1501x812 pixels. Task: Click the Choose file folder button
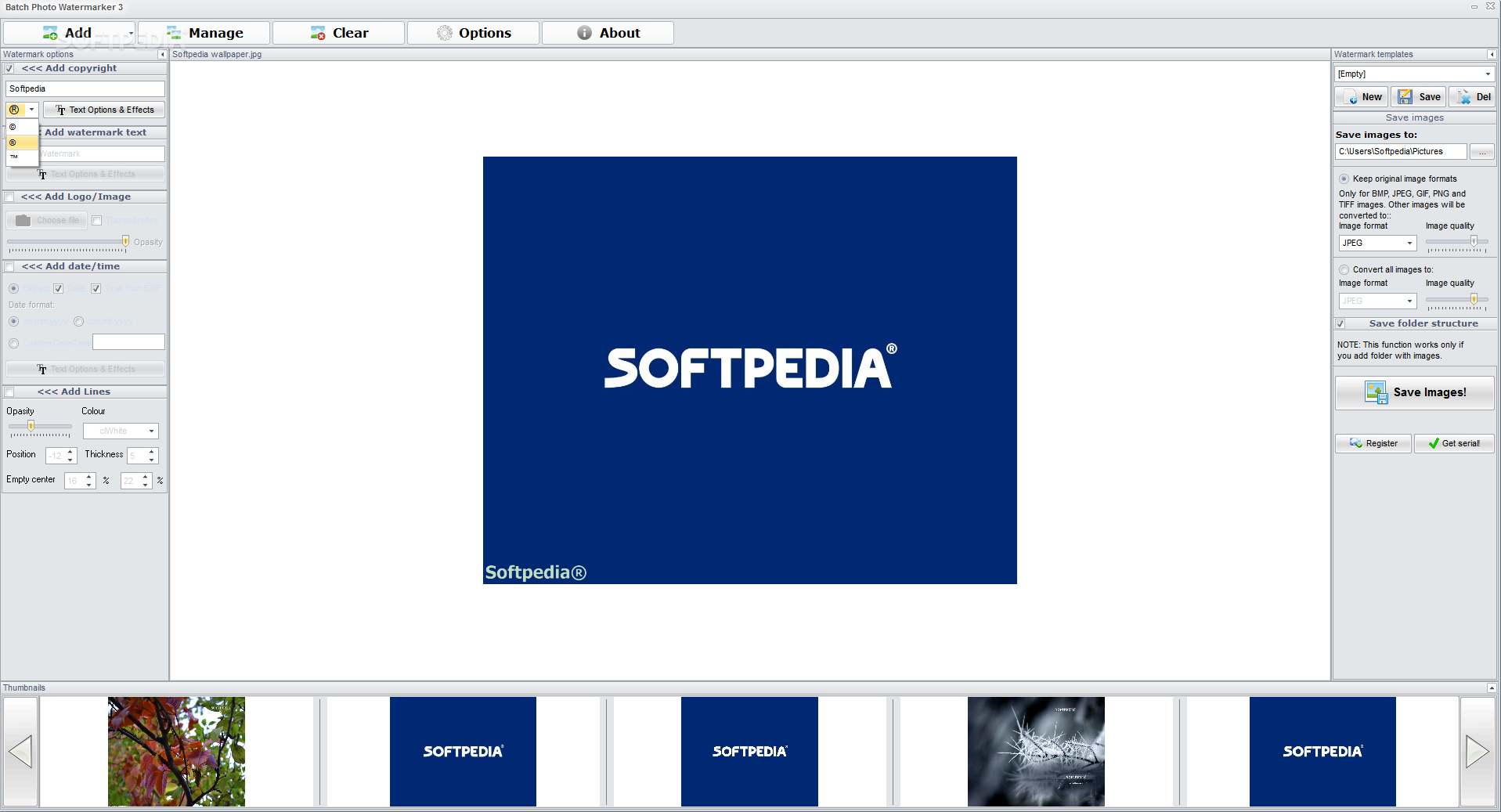[47, 221]
